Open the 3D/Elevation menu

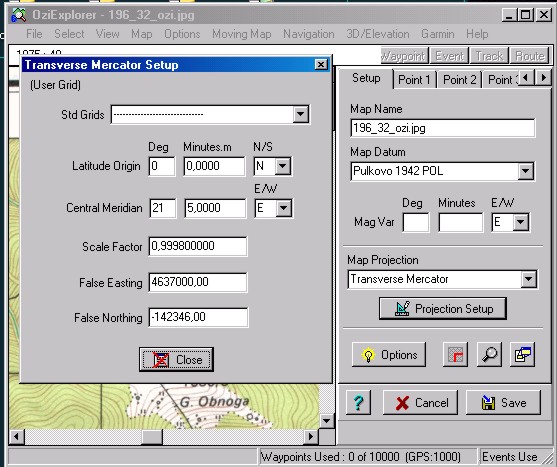point(378,34)
